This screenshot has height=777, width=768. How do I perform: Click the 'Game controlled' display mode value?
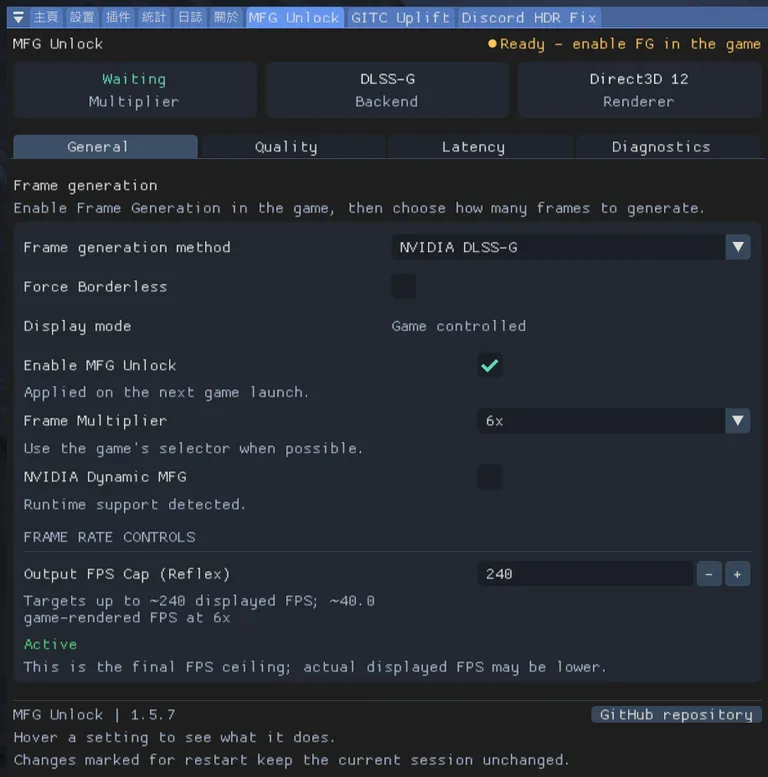(x=459, y=326)
